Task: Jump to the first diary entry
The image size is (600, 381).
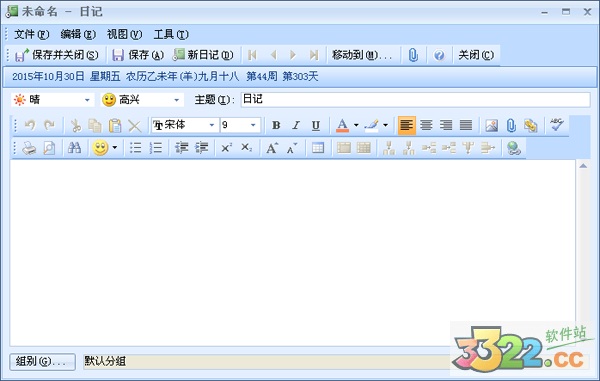Action: coord(252,55)
